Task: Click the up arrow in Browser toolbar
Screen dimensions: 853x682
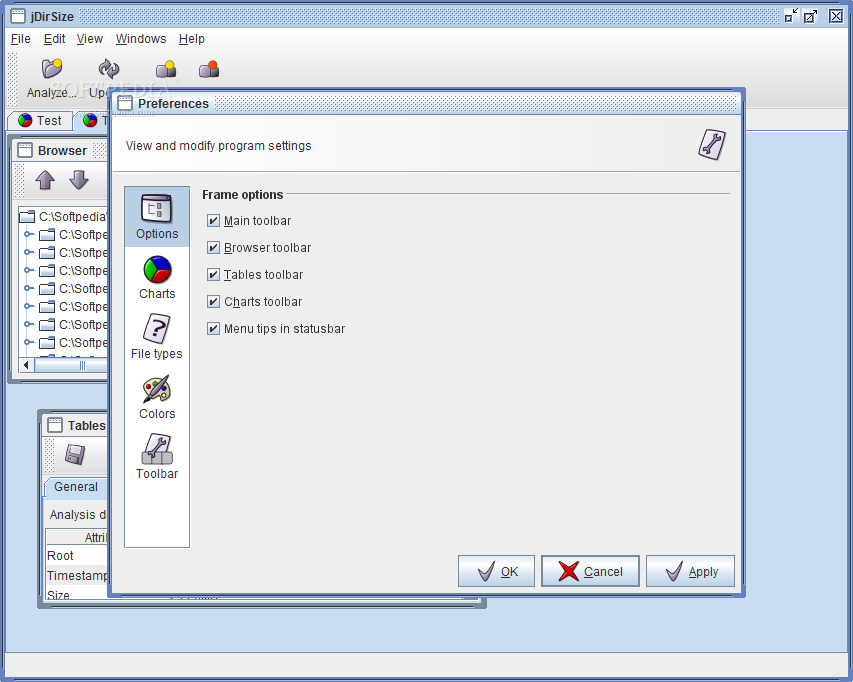Action: tap(45, 180)
